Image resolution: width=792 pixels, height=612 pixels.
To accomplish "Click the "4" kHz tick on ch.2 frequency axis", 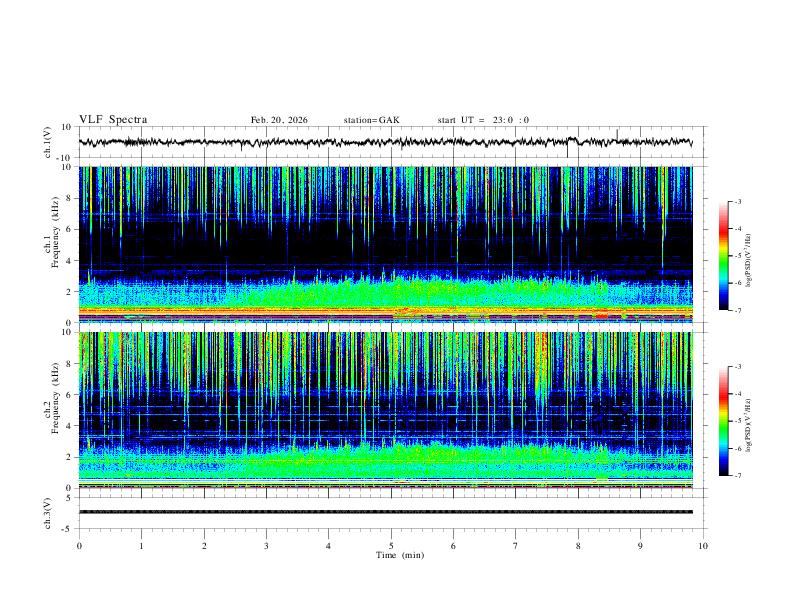I will coord(69,426).
